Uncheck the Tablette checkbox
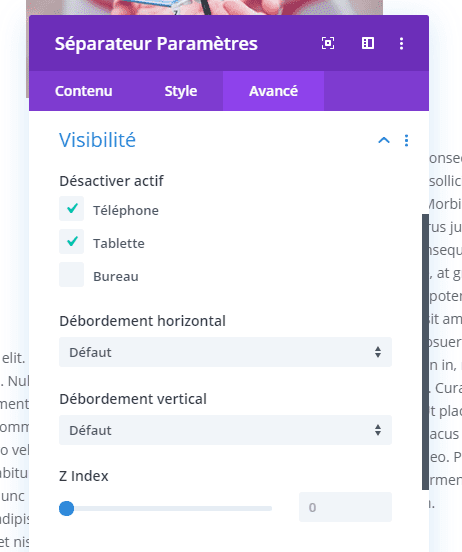The height and width of the screenshot is (552, 462). tap(71, 242)
